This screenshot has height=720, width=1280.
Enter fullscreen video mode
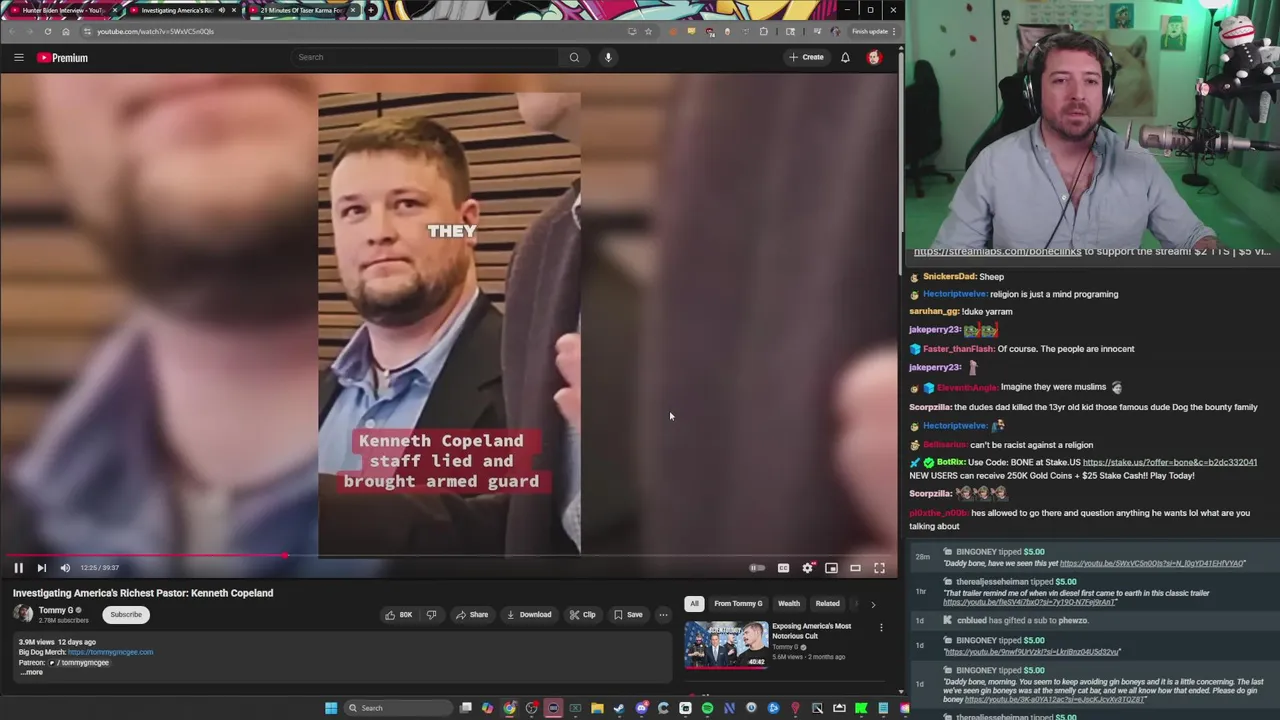pos(879,568)
